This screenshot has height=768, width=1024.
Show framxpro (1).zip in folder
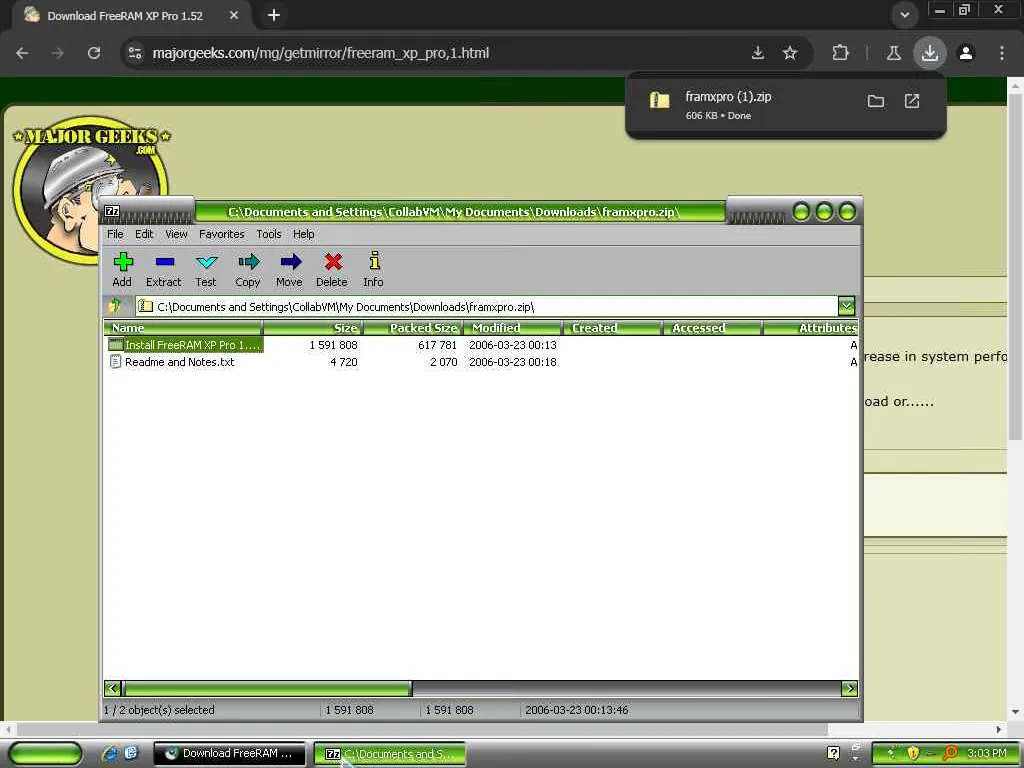point(876,101)
